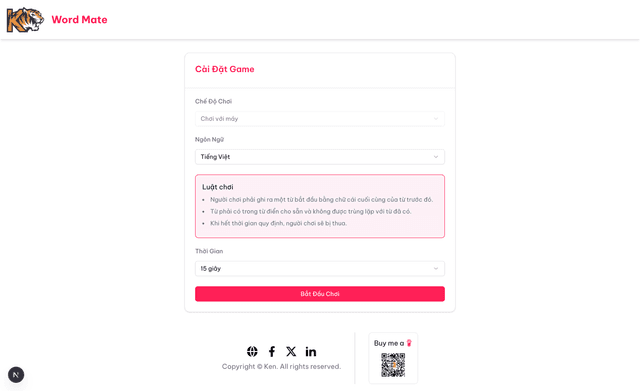
Task: Click the Cài Đặt Game heading
Action: [224, 69]
